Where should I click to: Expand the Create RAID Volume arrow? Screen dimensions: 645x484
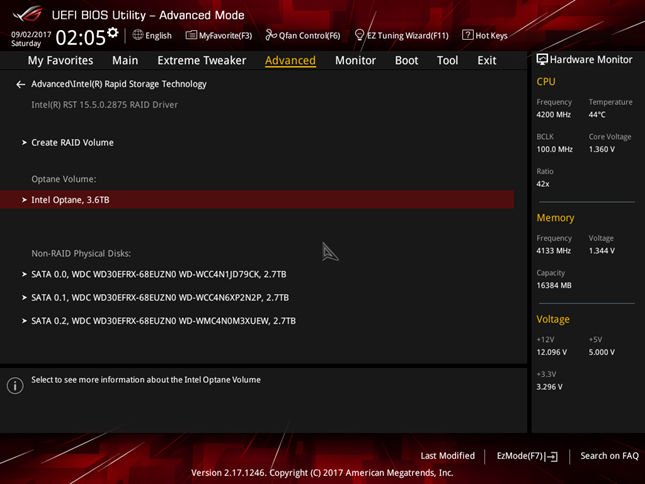24,142
